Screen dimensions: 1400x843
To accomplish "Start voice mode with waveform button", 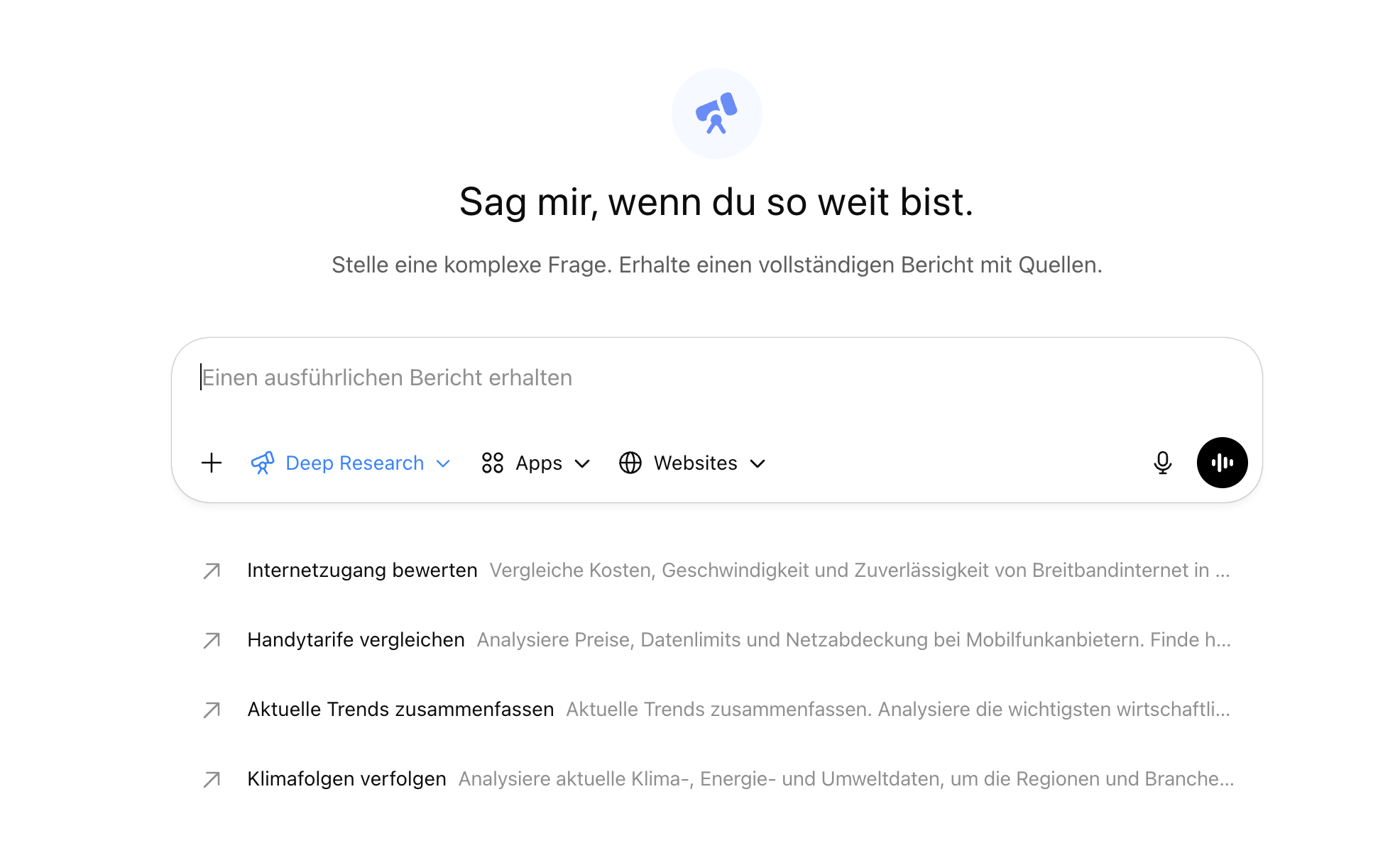I will (1222, 463).
